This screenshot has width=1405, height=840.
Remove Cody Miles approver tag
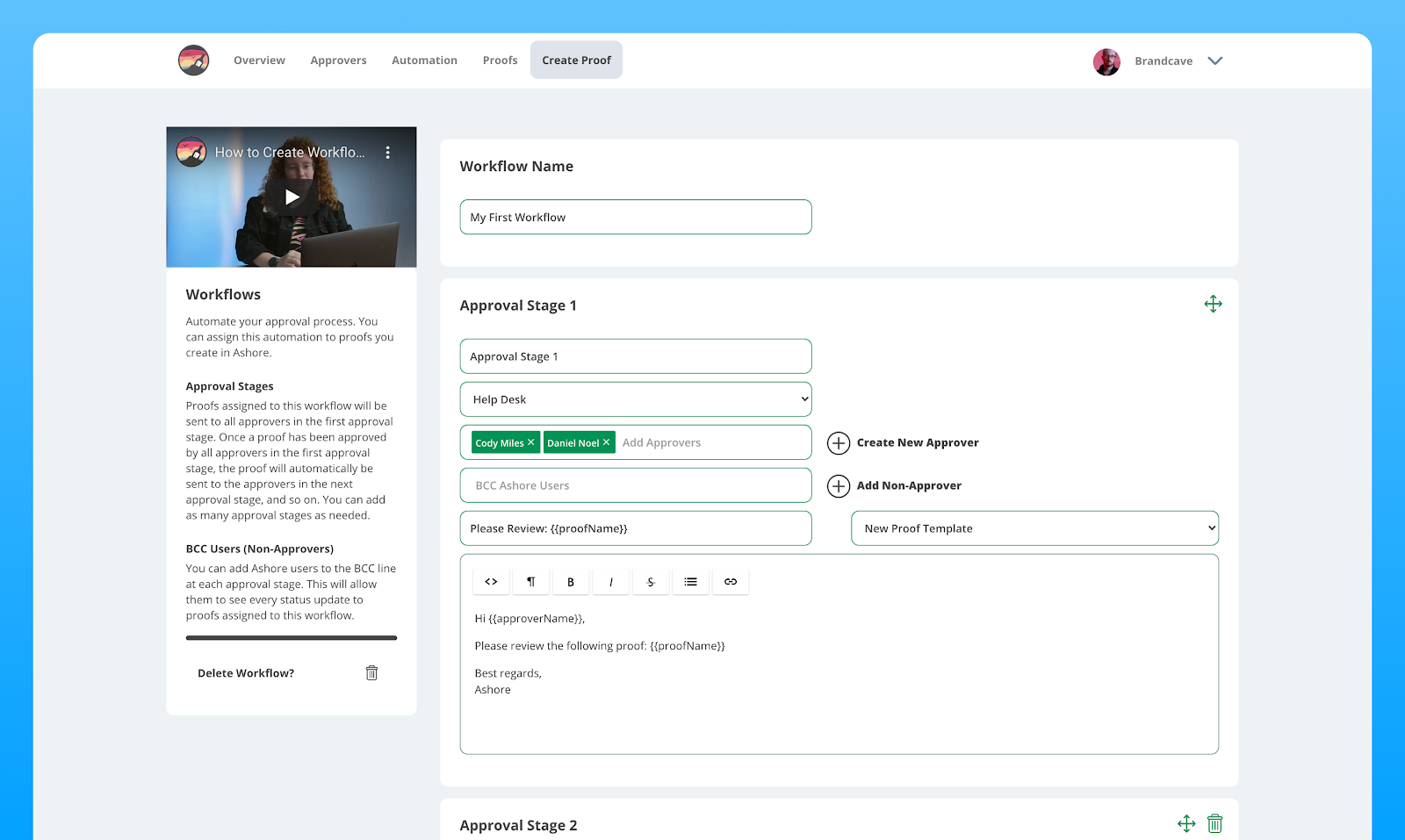(x=531, y=442)
